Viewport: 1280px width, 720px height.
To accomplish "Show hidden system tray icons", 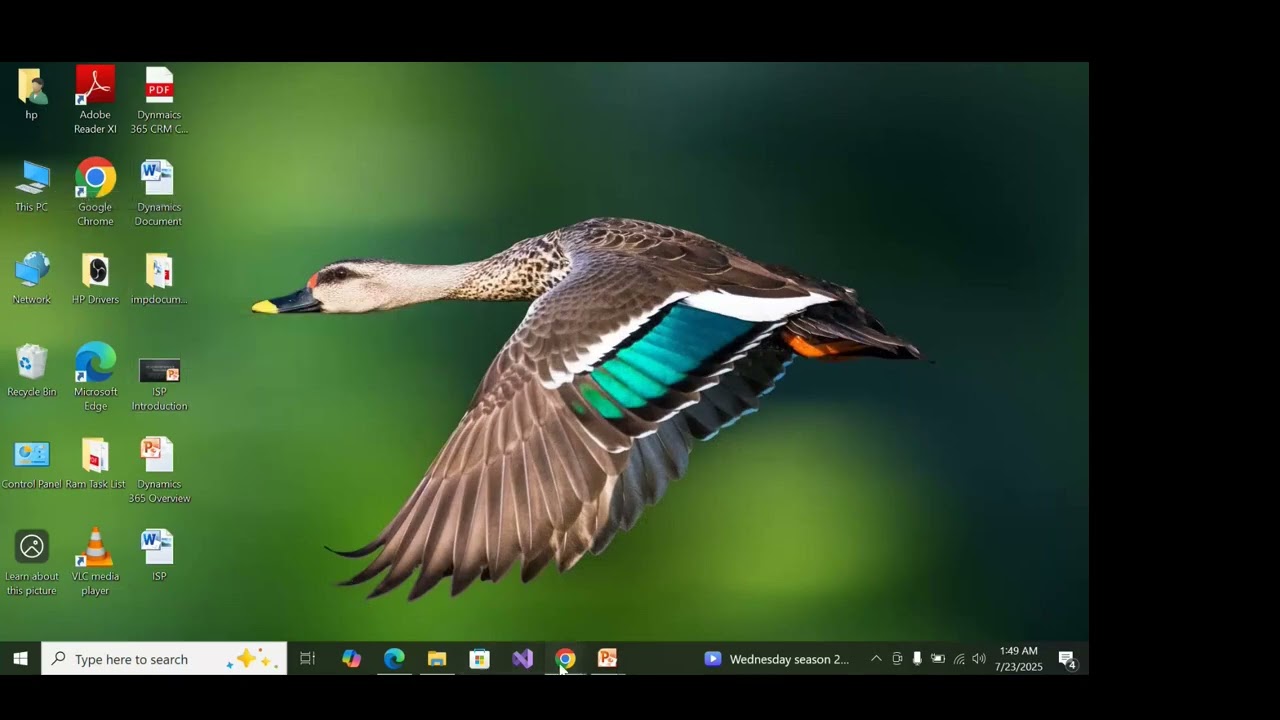I will [876, 659].
